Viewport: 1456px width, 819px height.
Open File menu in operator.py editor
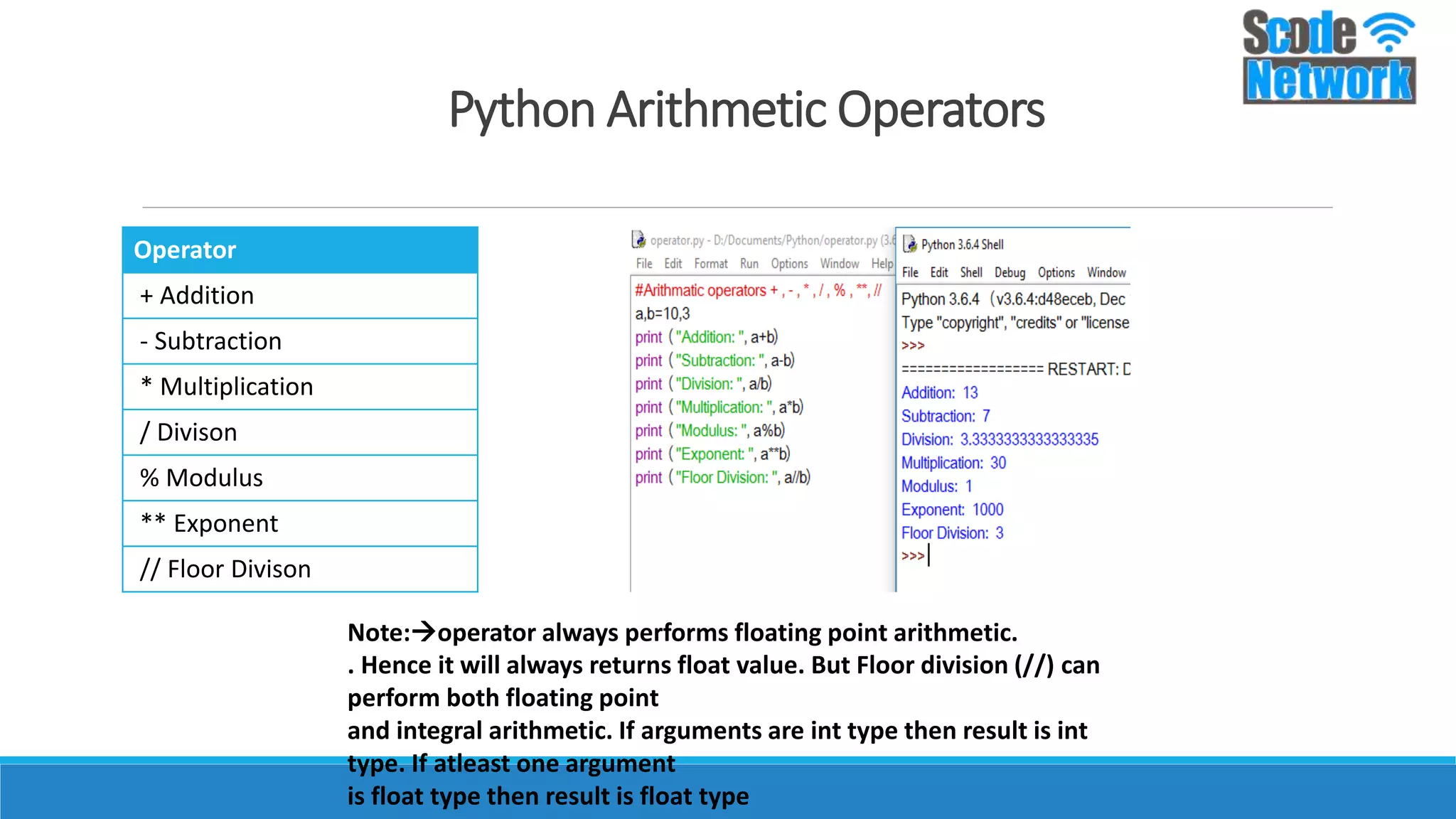[x=644, y=264]
